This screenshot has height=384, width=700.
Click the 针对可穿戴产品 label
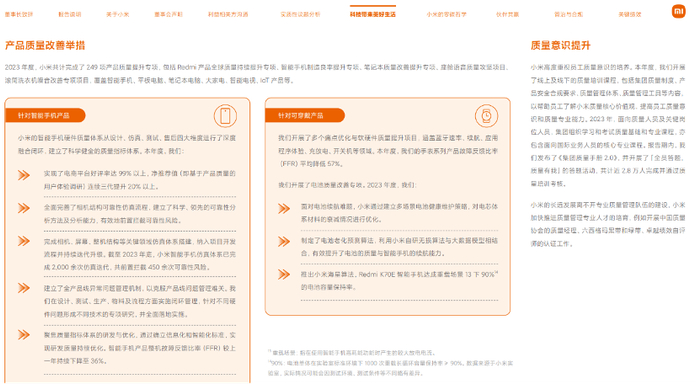pos(300,116)
